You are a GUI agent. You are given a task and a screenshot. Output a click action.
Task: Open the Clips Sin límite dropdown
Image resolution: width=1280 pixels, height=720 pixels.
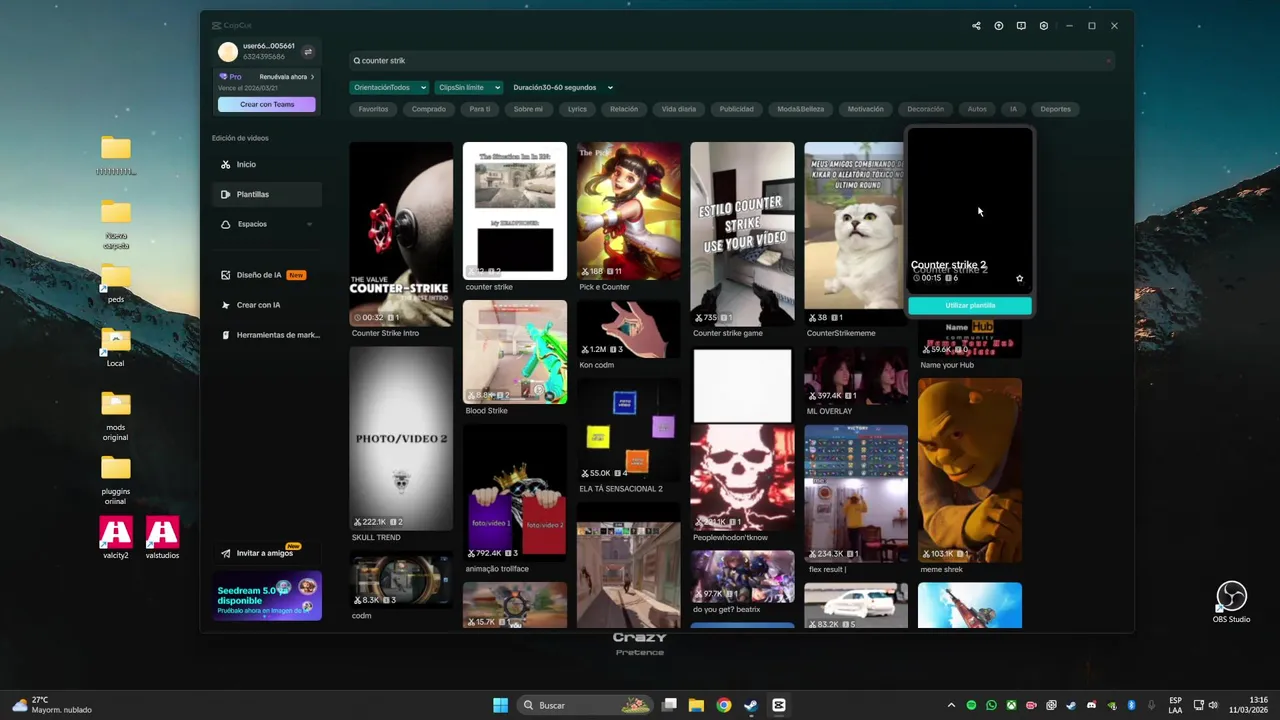468,87
